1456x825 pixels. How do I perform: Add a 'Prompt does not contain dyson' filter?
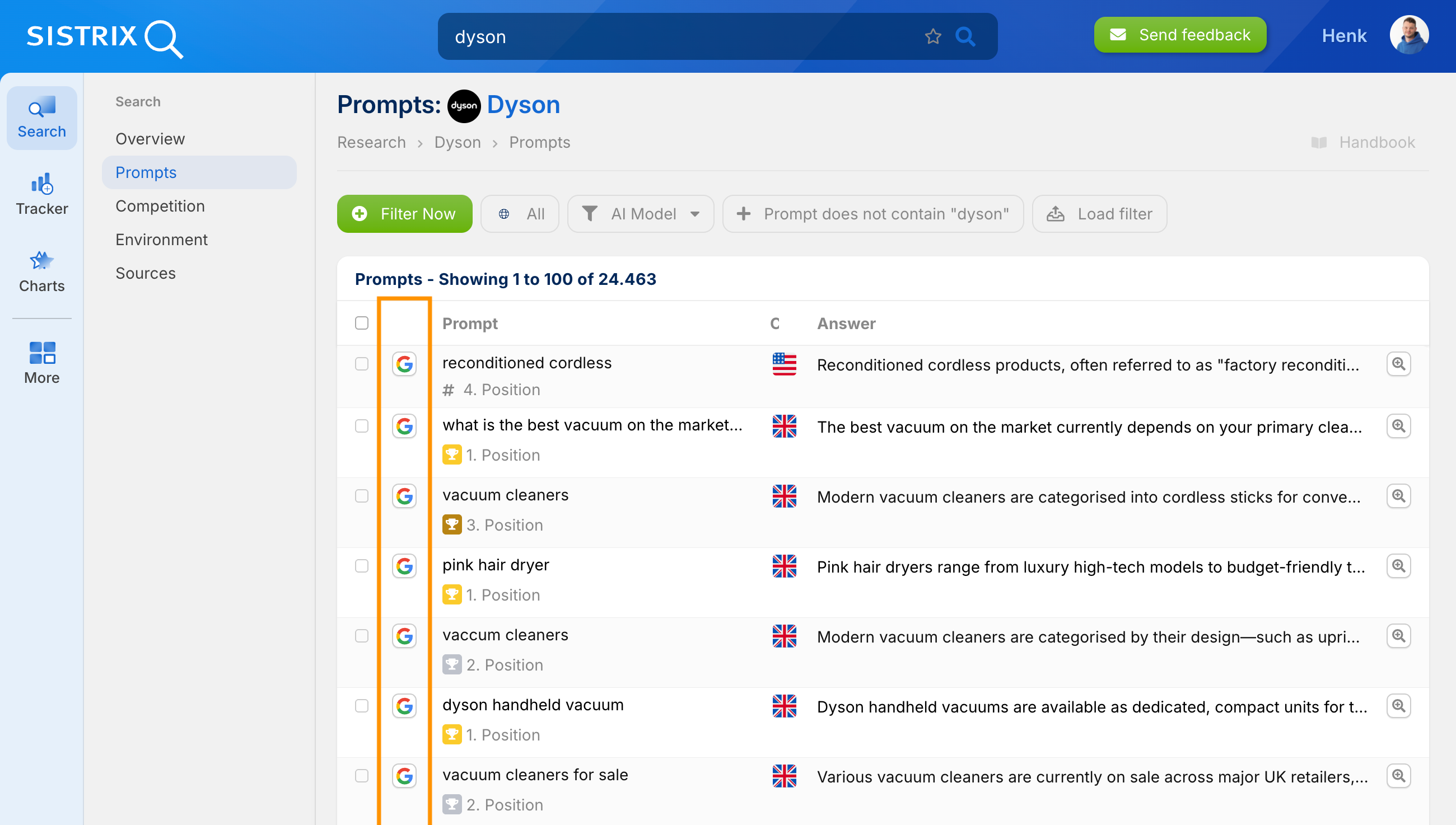click(x=873, y=214)
